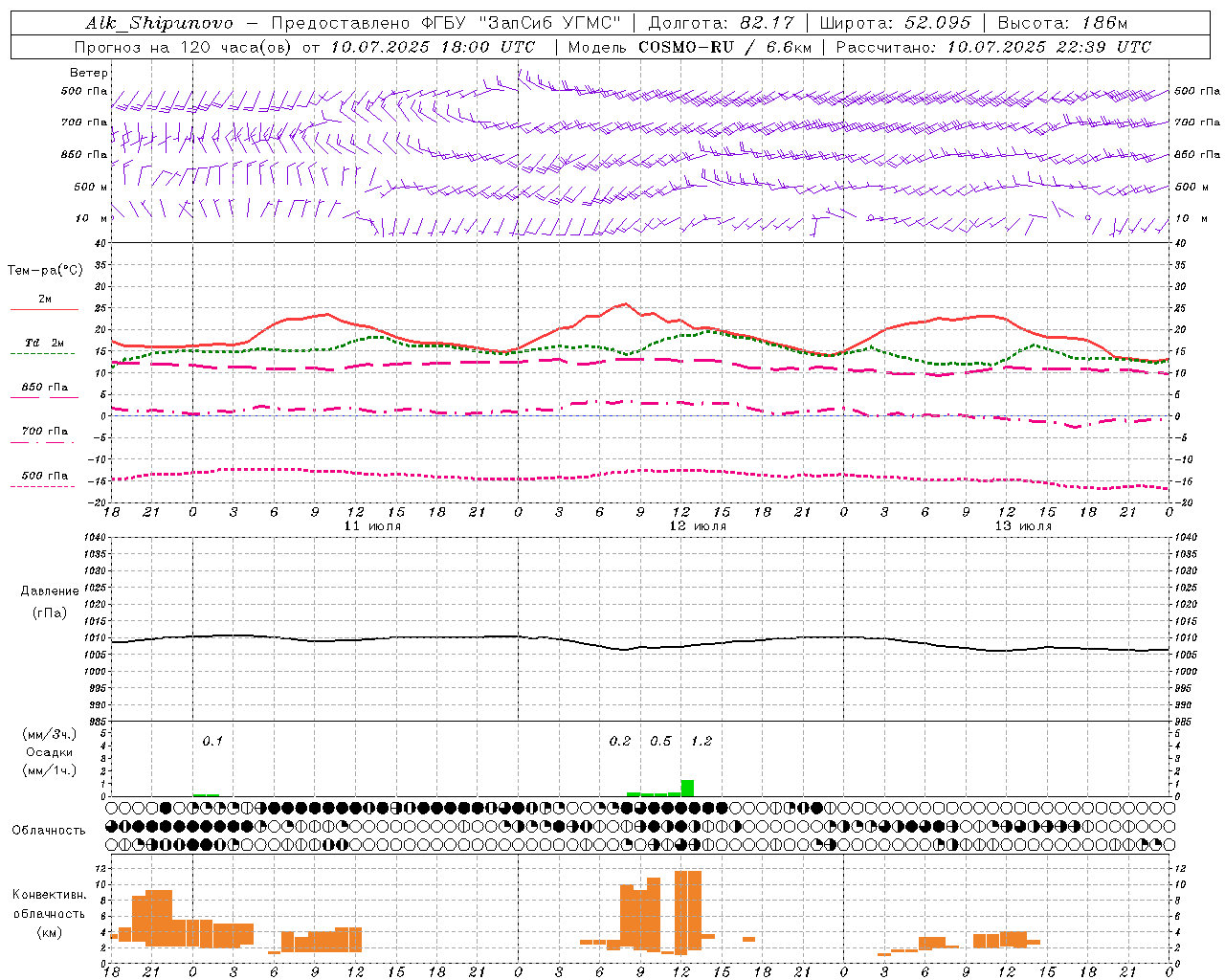Click the 'Облачность' cloudiness label
Screen dimensions: 1225x980
tap(49, 830)
